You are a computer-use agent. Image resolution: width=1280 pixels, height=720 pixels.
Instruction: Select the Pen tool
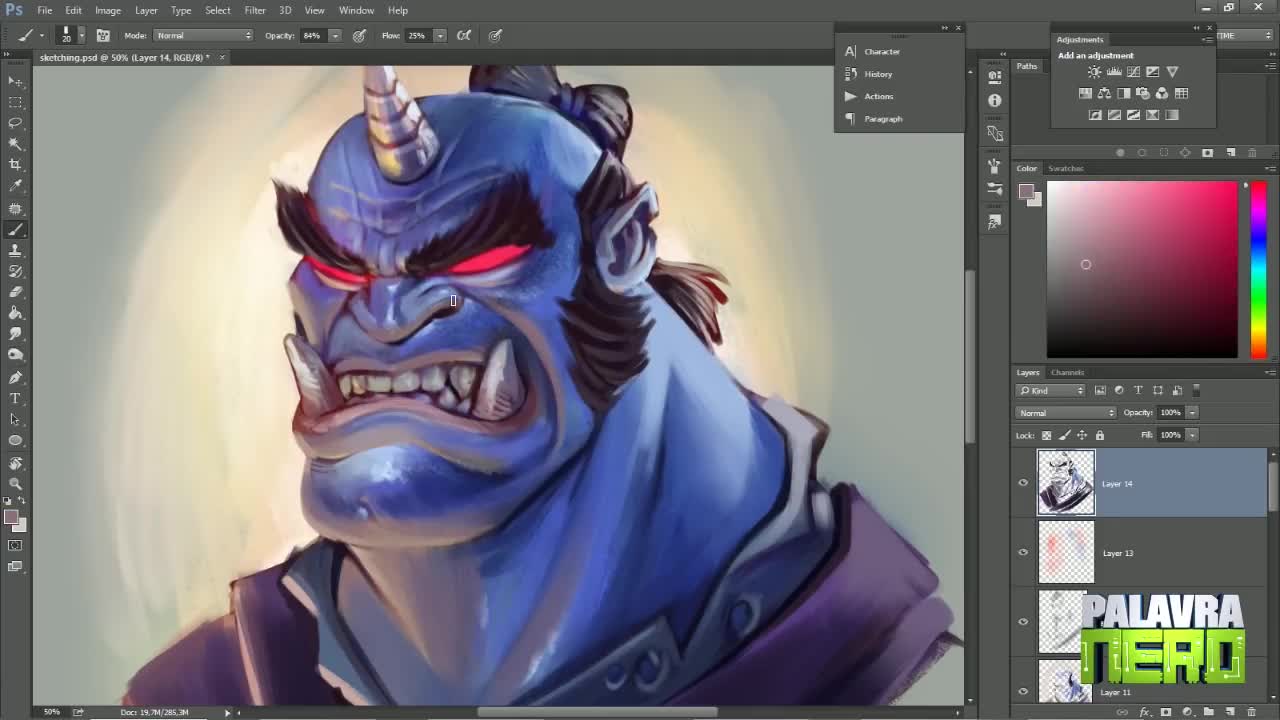pos(15,378)
